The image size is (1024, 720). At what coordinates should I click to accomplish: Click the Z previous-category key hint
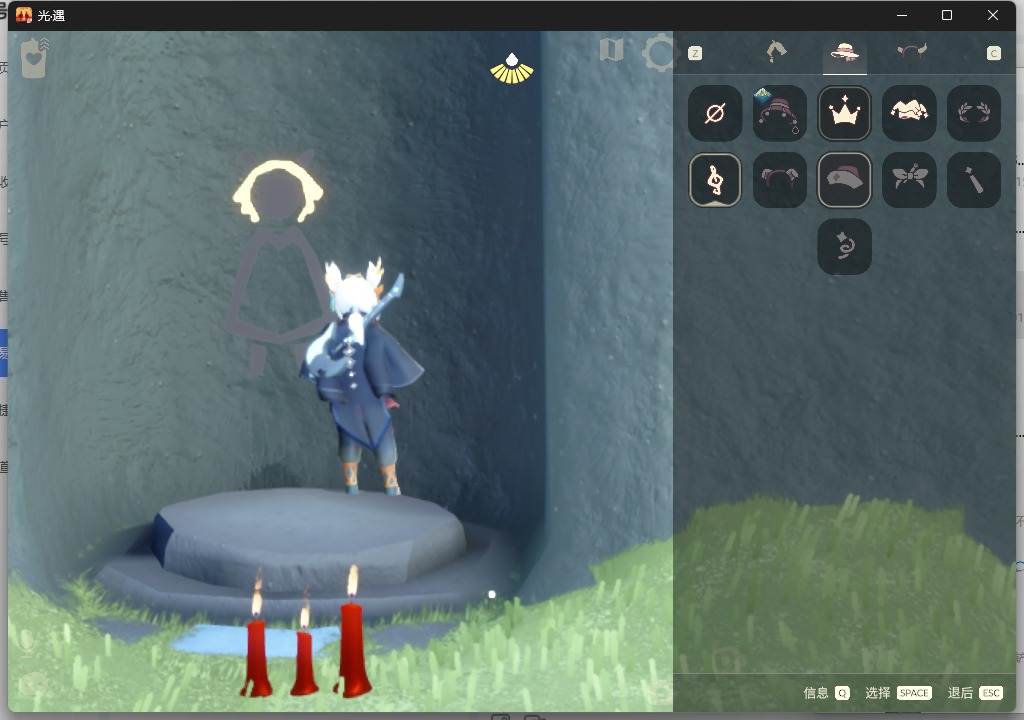695,53
